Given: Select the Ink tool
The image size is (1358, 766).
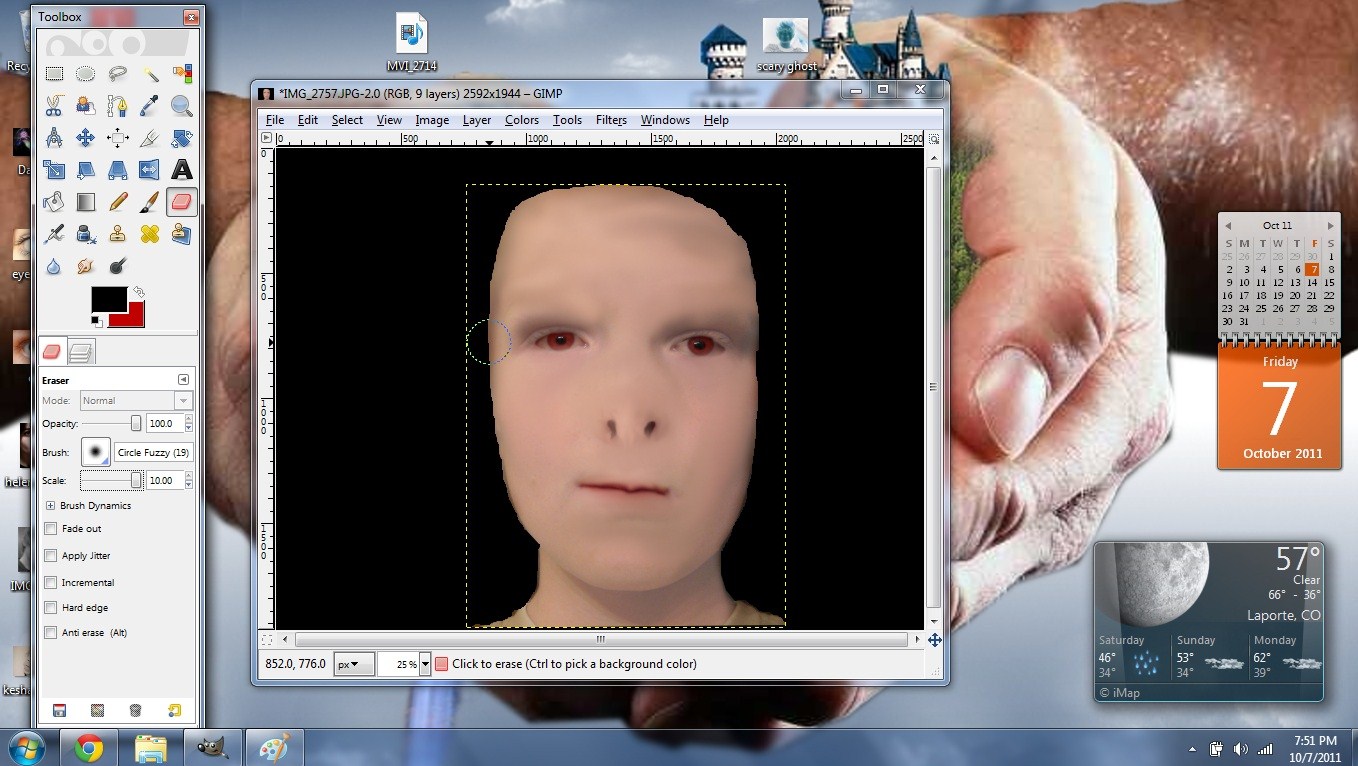Looking at the screenshot, I should [x=86, y=234].
